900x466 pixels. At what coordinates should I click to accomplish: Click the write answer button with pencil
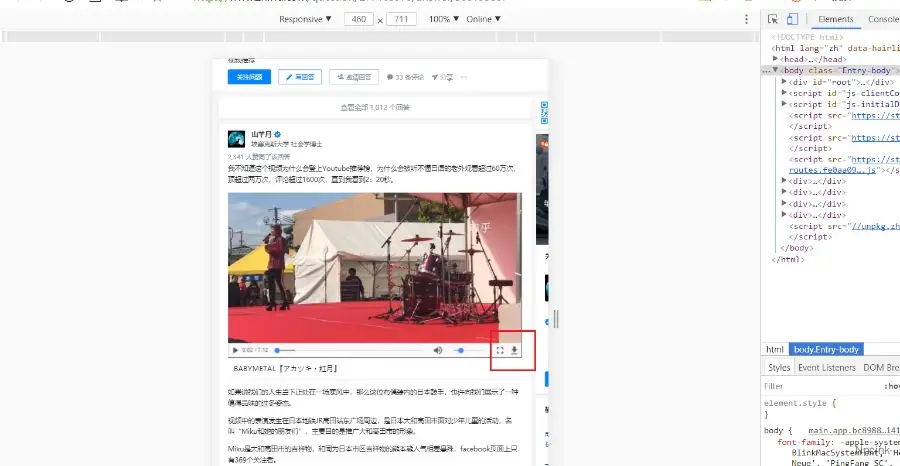tap(300, 77)
